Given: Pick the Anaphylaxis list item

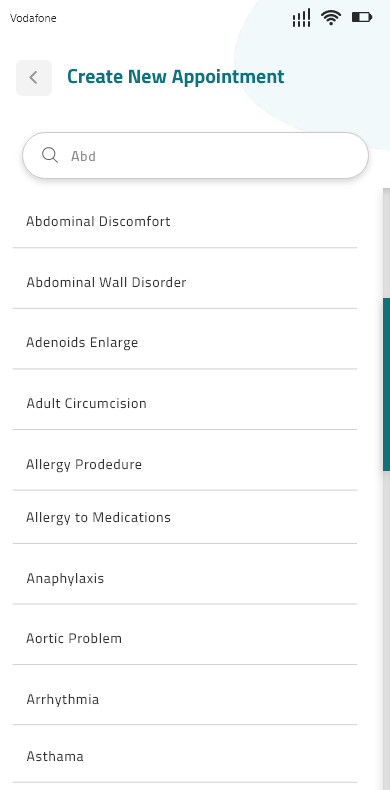Looking at the screenshot, I should click(185, 577).
